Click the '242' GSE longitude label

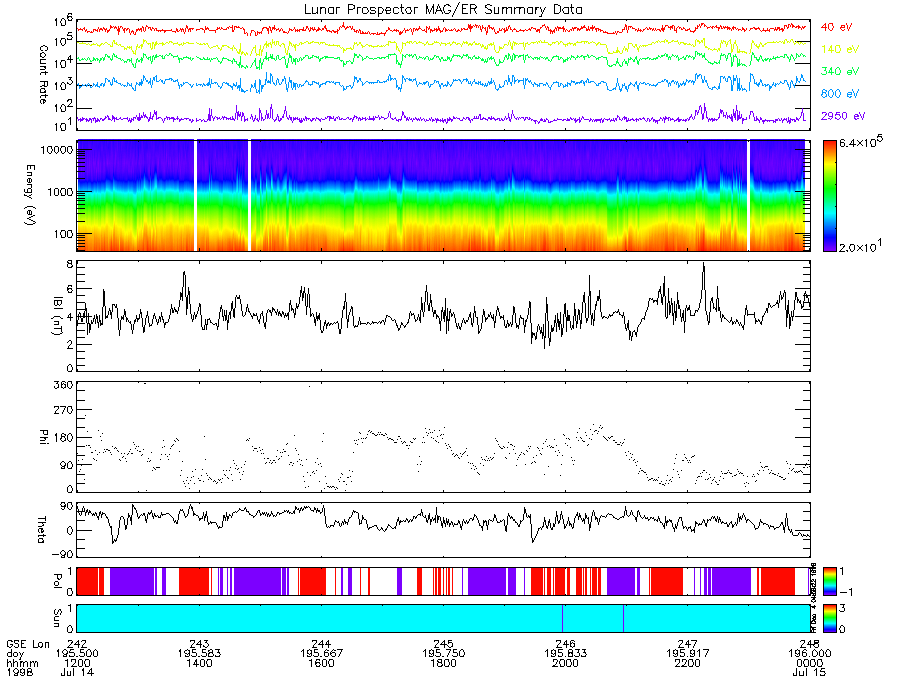[x=77, y=644]
